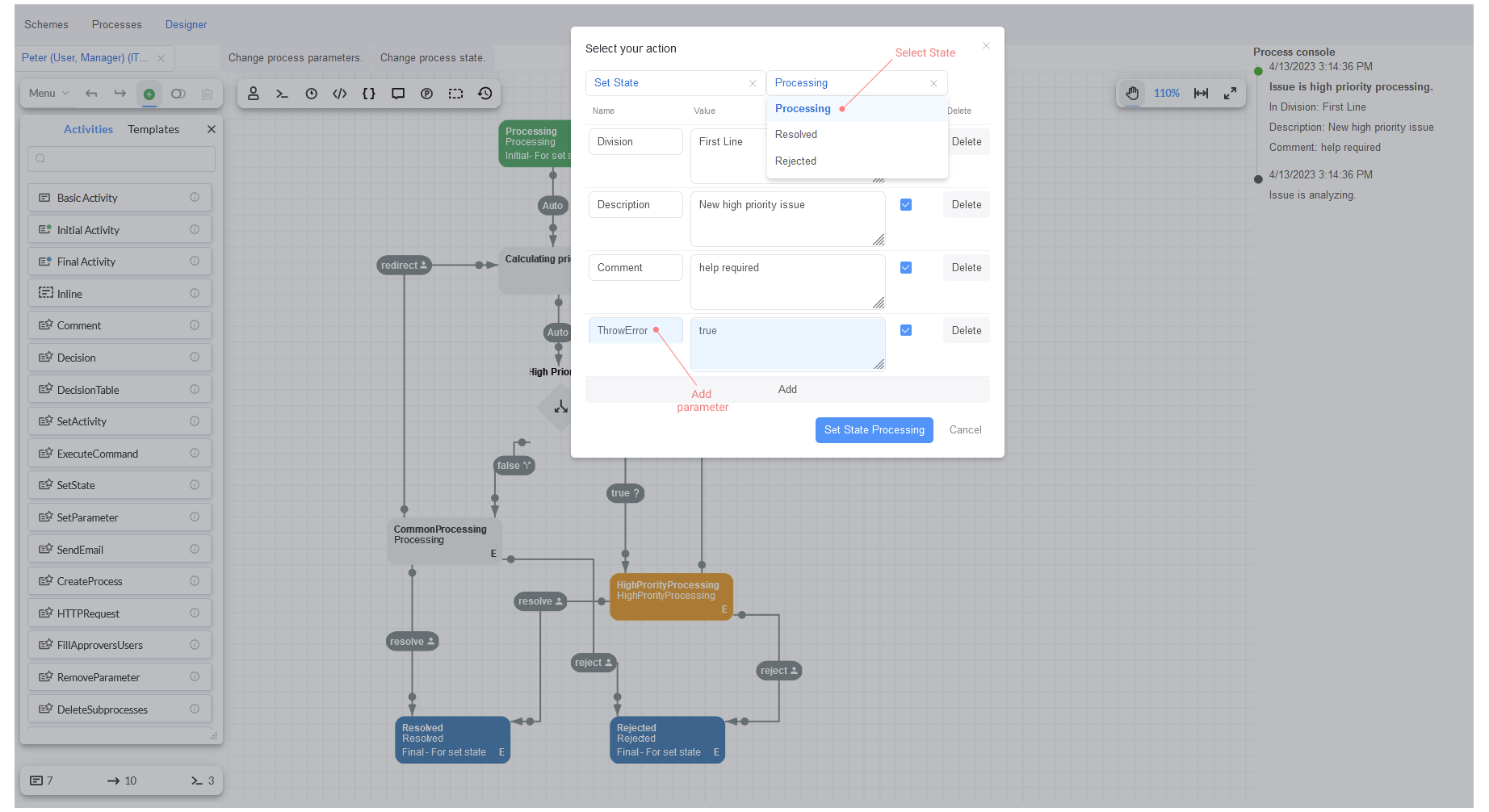Click the green add activity icon
This screenshot has width=1489, height=812.
tap(149, 94)
